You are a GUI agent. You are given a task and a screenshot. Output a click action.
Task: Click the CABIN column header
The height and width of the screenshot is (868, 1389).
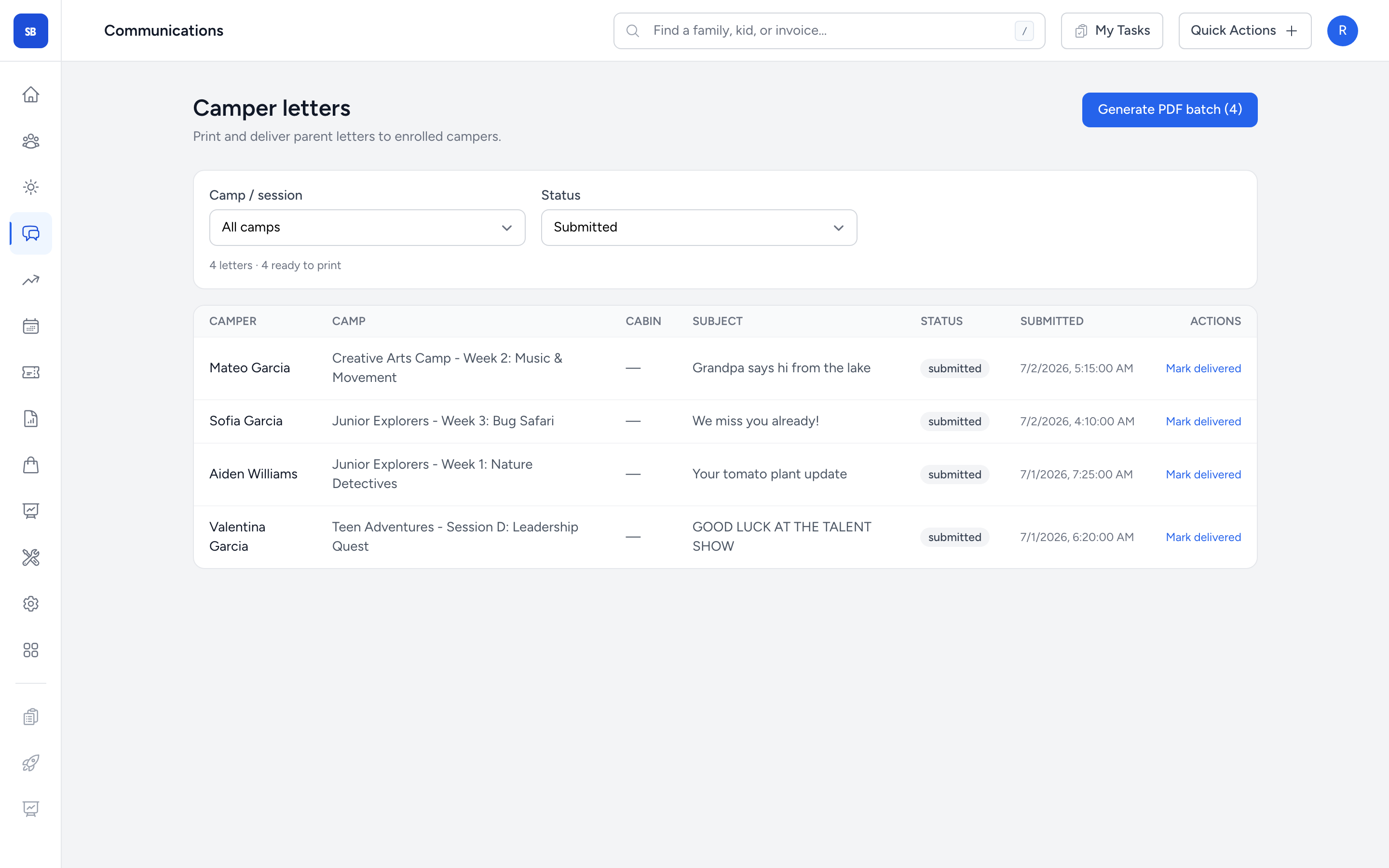643,322
